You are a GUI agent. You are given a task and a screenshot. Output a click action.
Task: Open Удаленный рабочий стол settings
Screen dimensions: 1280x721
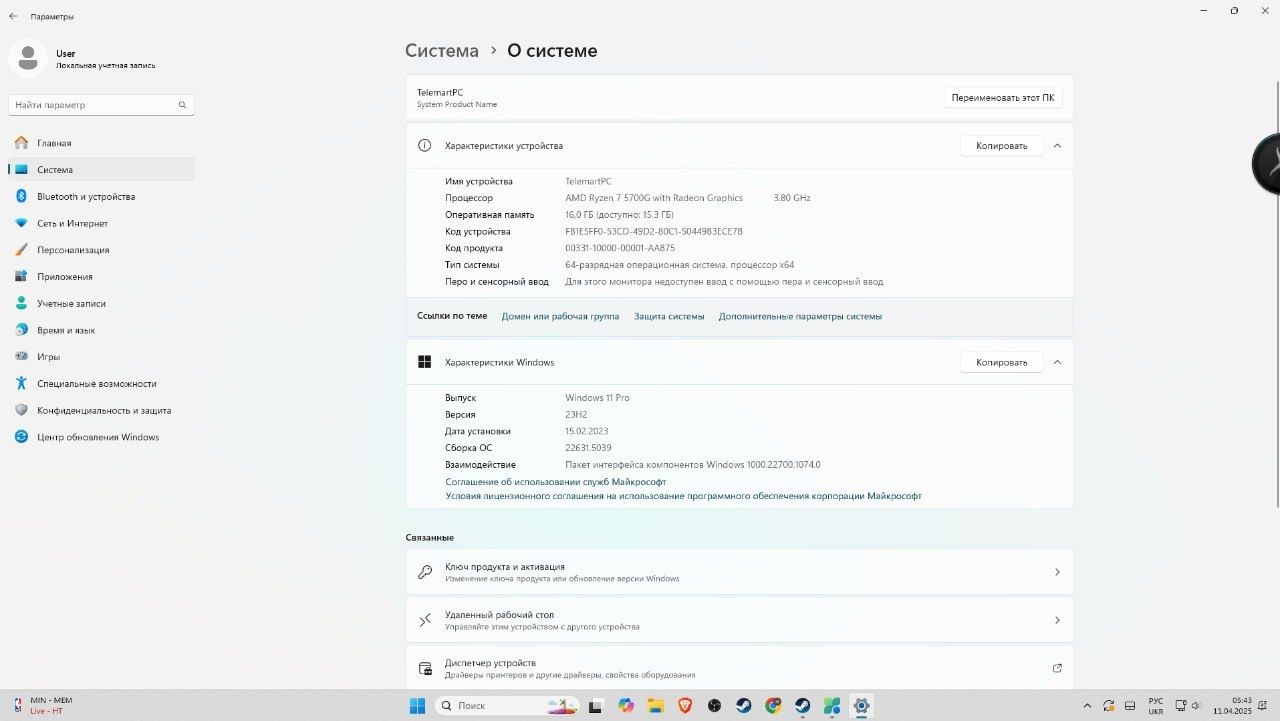click(740, 620)
